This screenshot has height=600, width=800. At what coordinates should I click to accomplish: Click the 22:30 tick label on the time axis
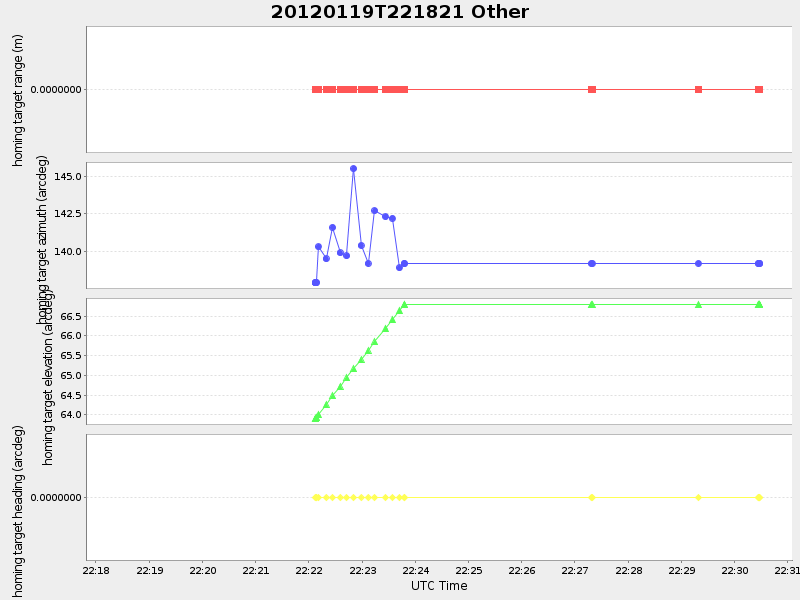coord(736,568)
